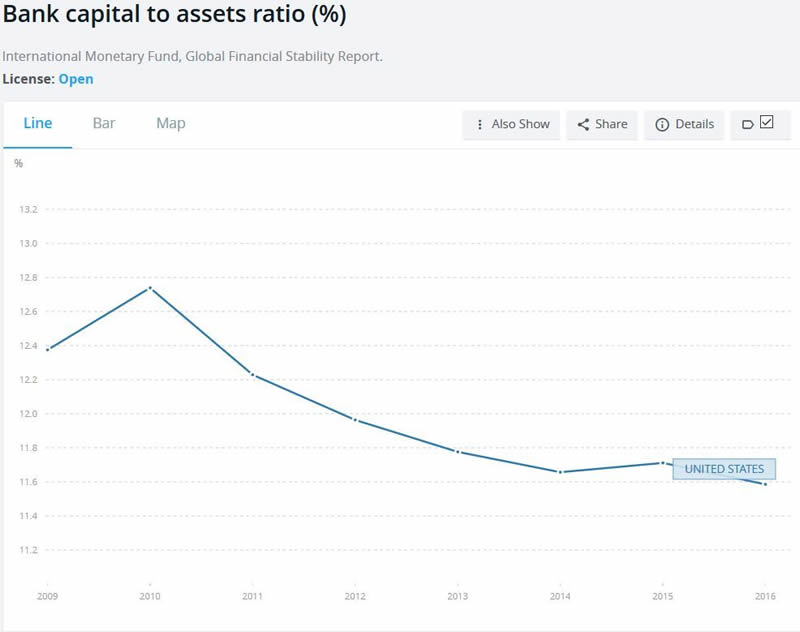Toggle the data labels checkbox
The height and width of the screenshot is (632, 800).
pos(767,123)
